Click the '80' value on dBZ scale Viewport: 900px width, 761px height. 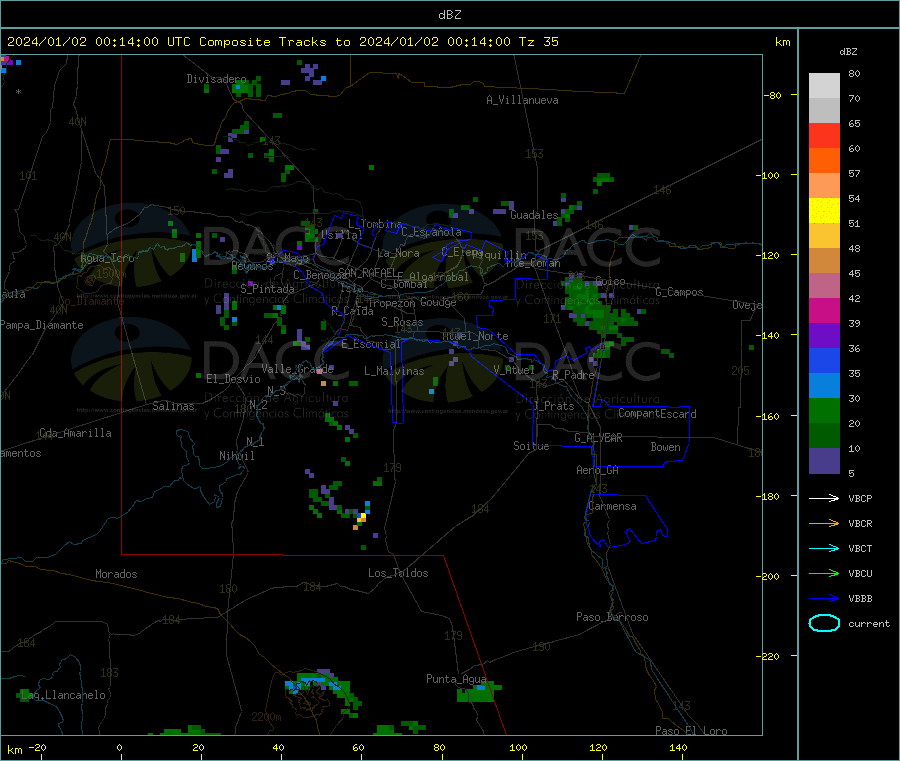point(854,73)
